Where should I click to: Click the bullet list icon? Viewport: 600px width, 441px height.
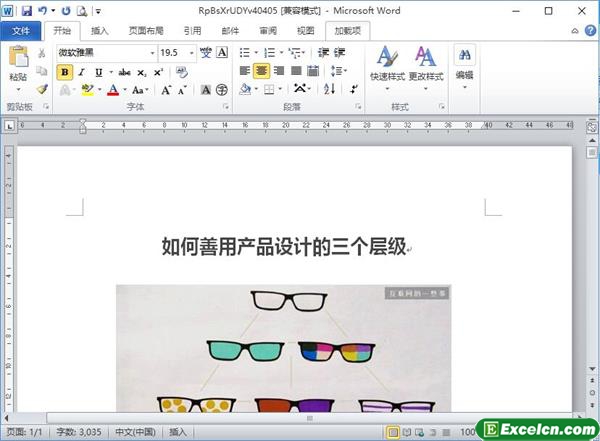click(x=245, y=52)
